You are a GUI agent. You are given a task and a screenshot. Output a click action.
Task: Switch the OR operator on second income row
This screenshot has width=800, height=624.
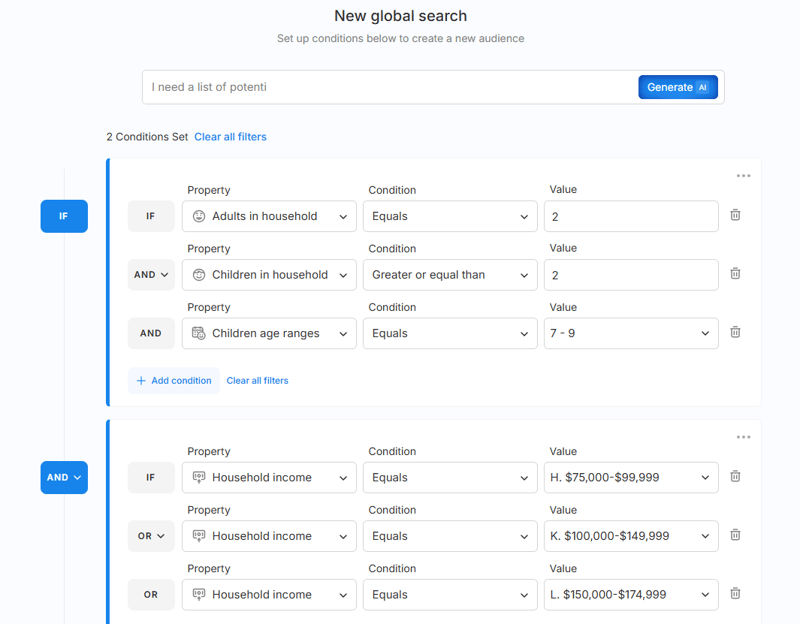click(151, 536)
